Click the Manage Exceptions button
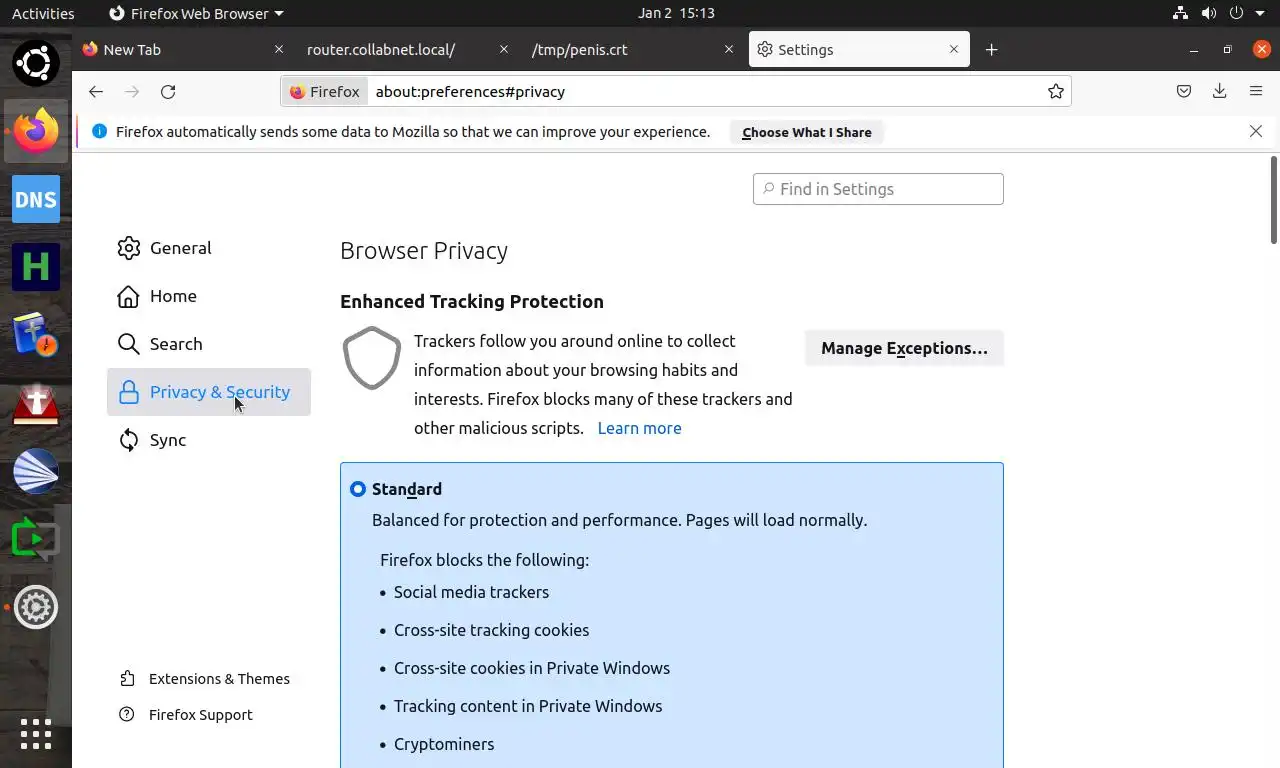 904,348
